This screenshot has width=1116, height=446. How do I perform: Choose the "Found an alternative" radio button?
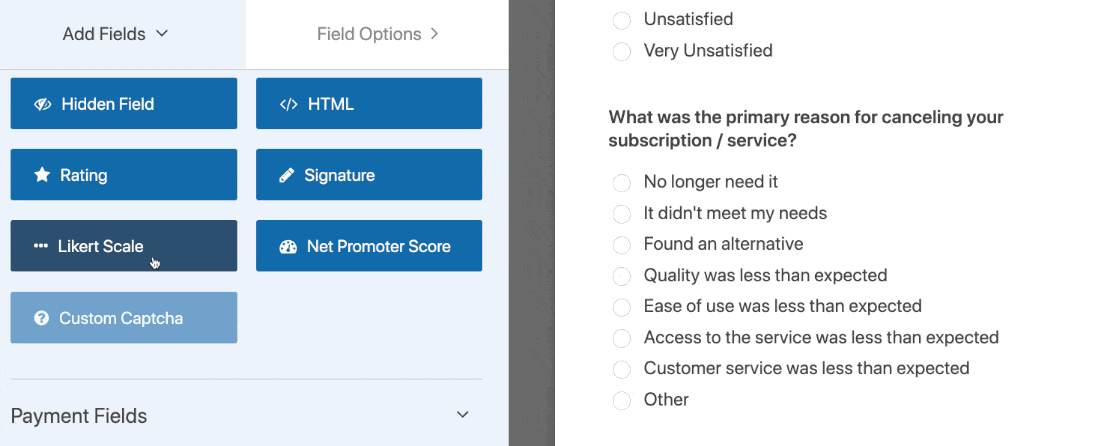click(621, 245)
